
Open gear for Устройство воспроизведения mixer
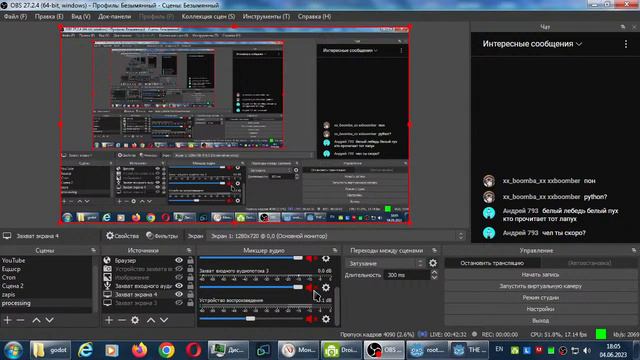pos(326,319)
